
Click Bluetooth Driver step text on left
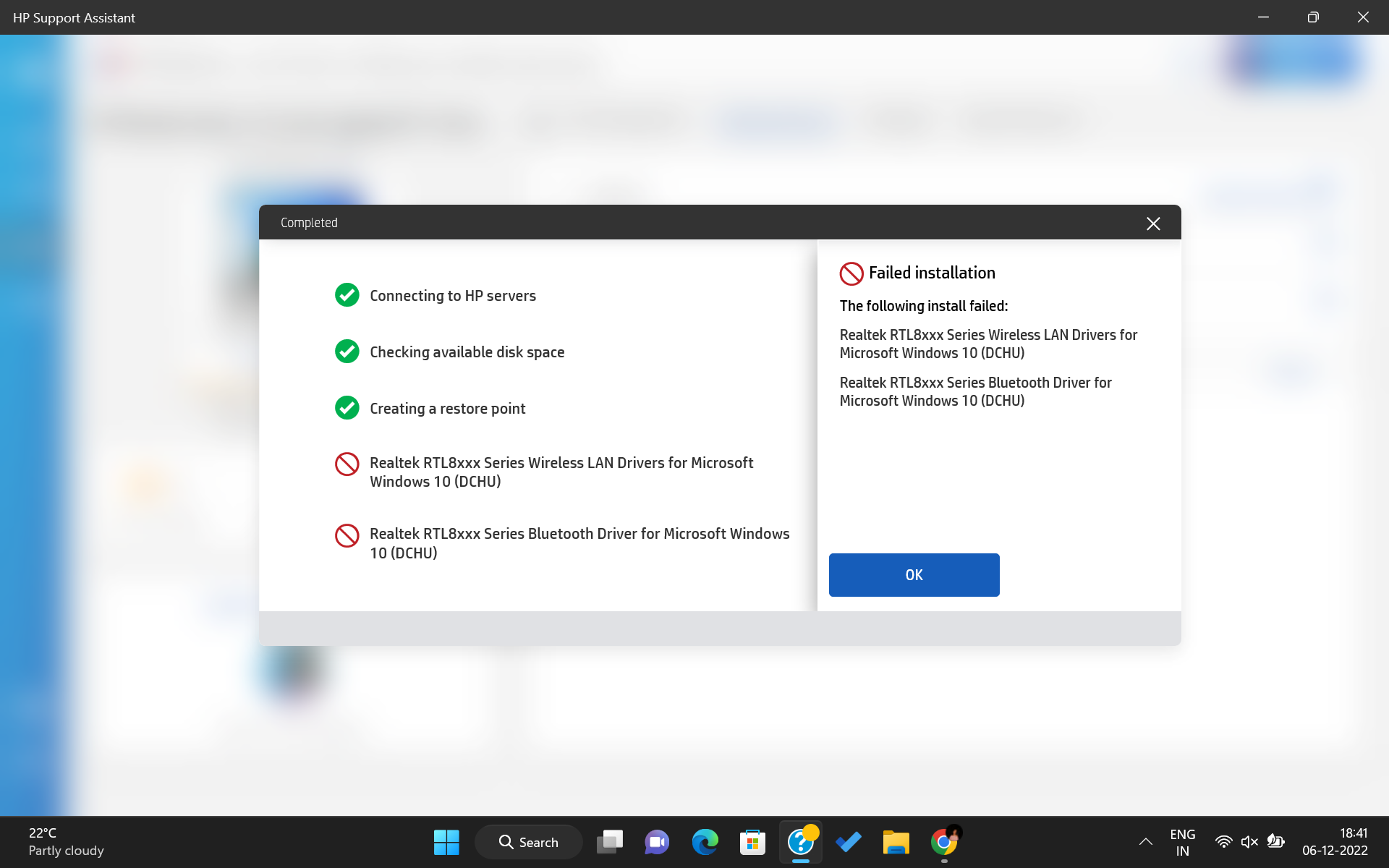[x=579, y=543]
